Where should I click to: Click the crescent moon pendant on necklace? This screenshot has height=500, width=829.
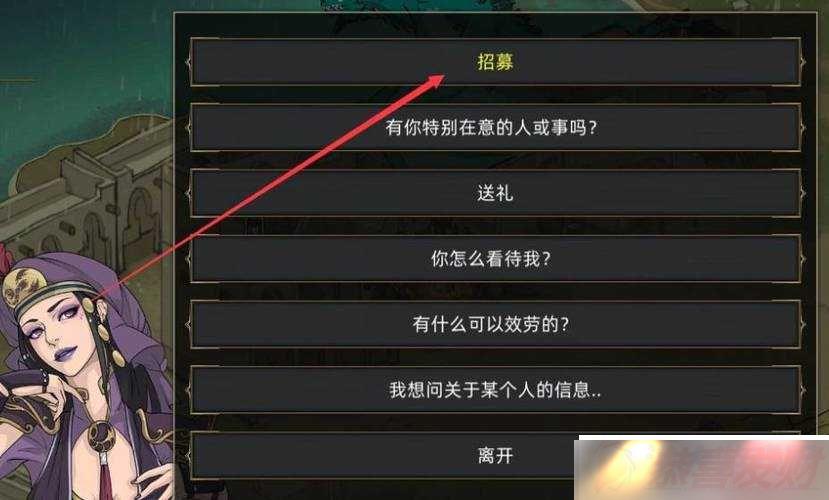coord(101,436)
